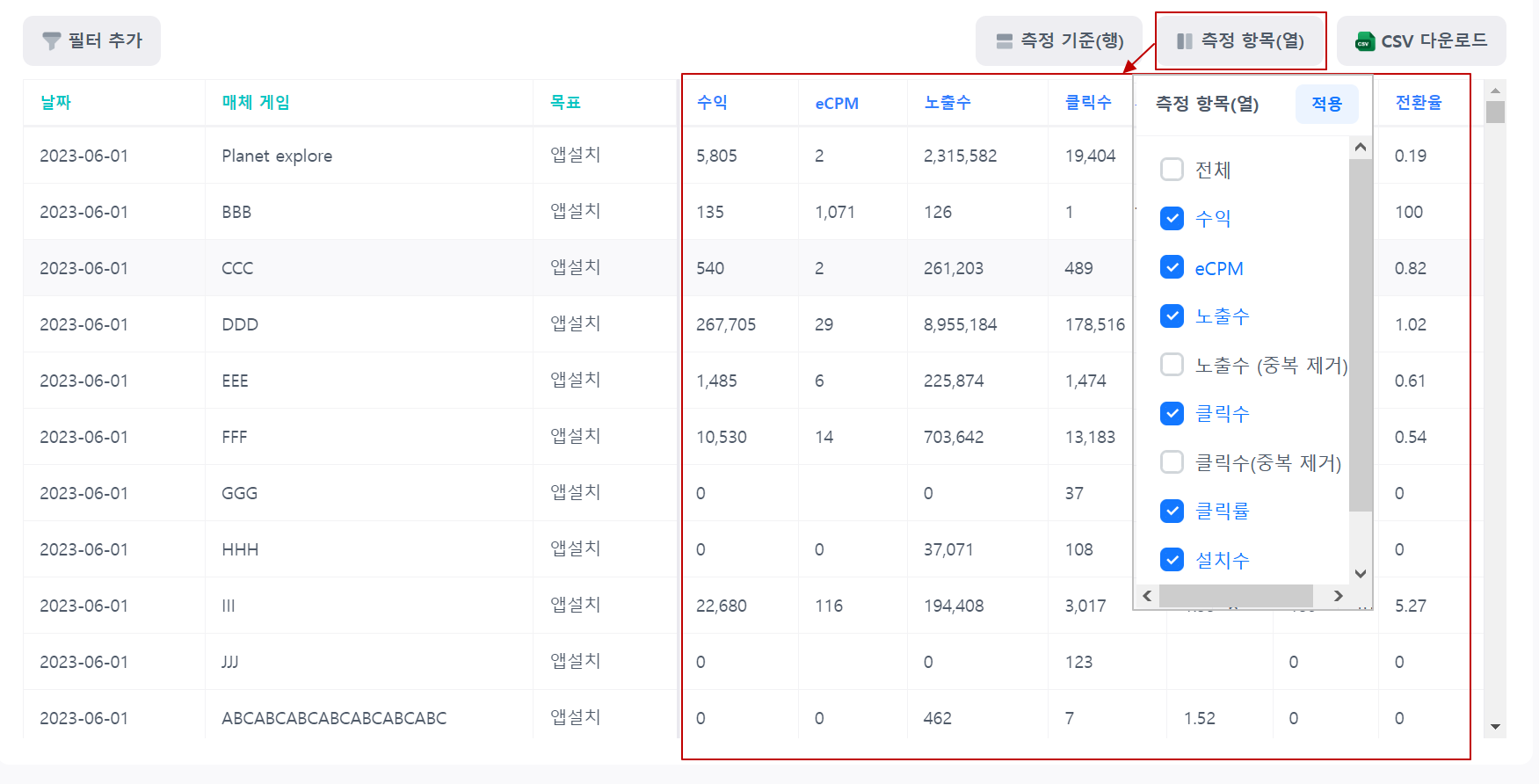This screenshot has width=1539, height=784.
Task: Uncheck the eCPM checkbox in the panel
Action: [1172, 267]
